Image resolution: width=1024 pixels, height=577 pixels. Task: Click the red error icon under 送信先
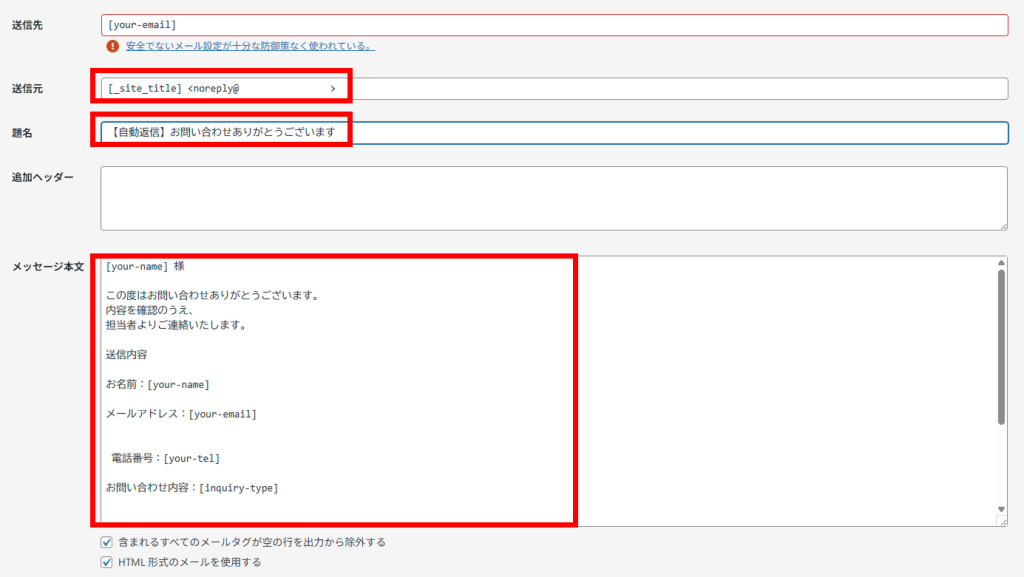pos(113,46)
